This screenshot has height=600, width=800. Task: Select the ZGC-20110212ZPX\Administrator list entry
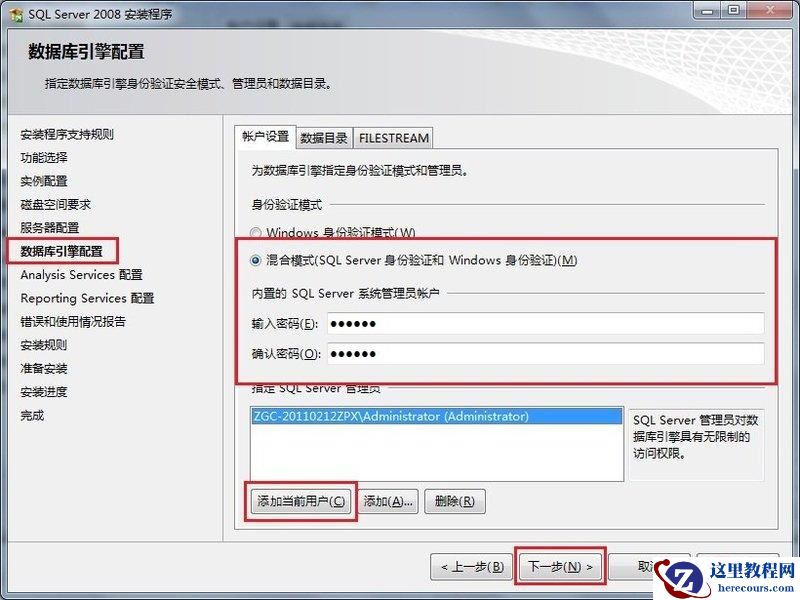coord(436,416)
